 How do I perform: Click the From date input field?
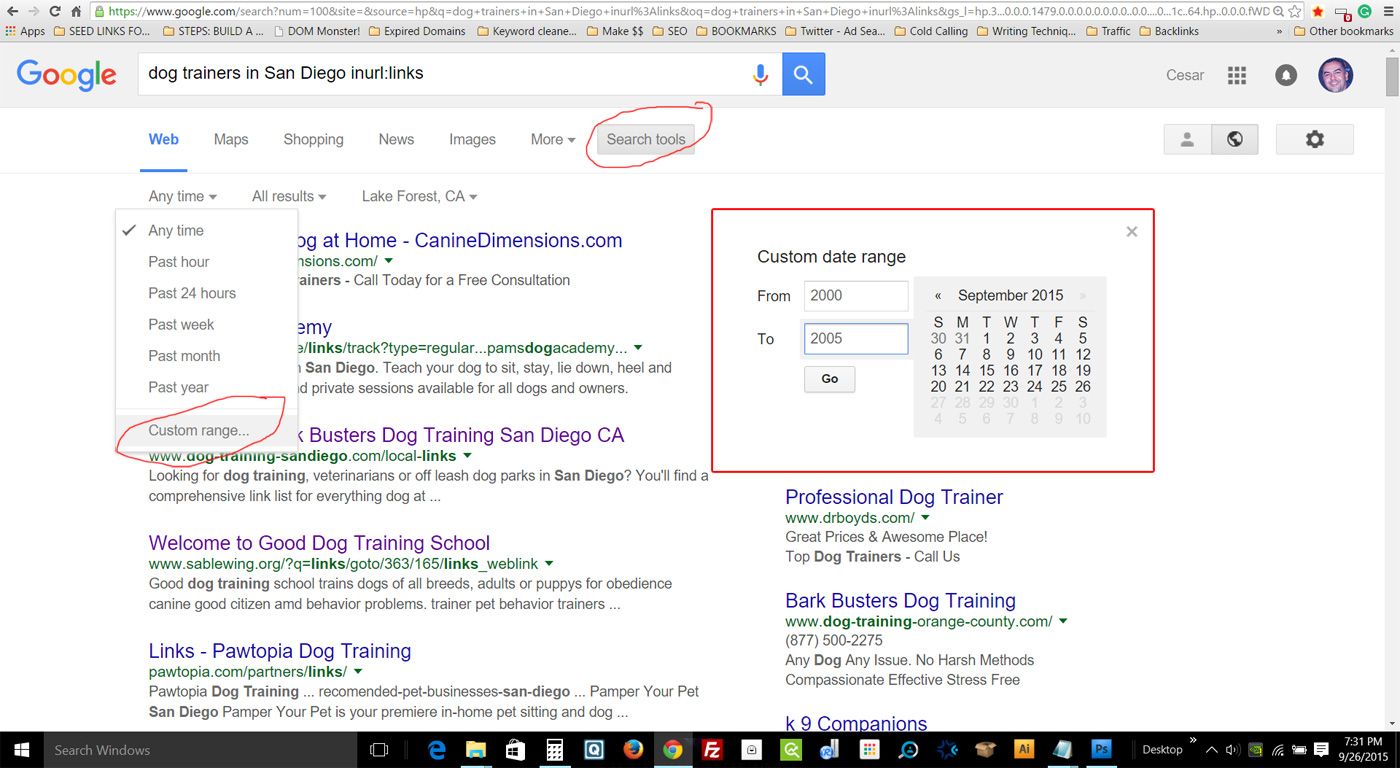click(856, 296)
